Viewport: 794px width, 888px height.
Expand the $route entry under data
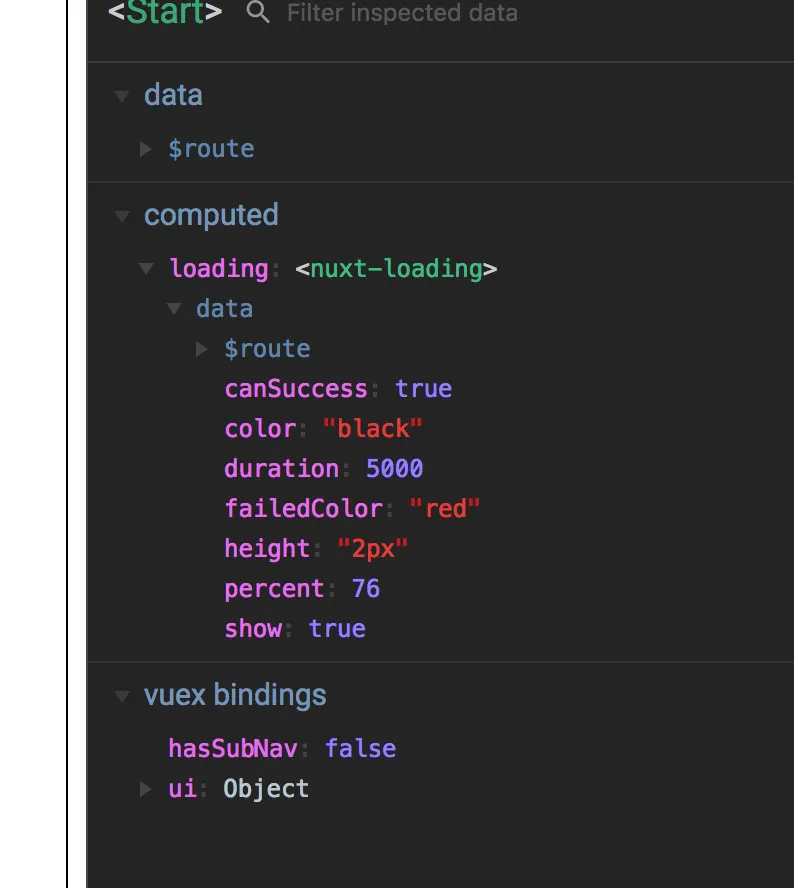click(146, 149)
